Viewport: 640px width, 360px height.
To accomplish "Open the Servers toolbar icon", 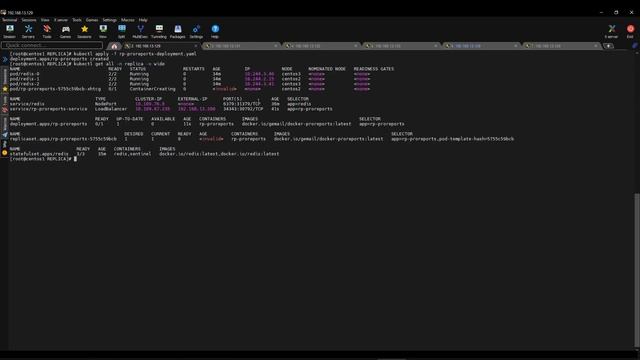I will click(28, 31).
